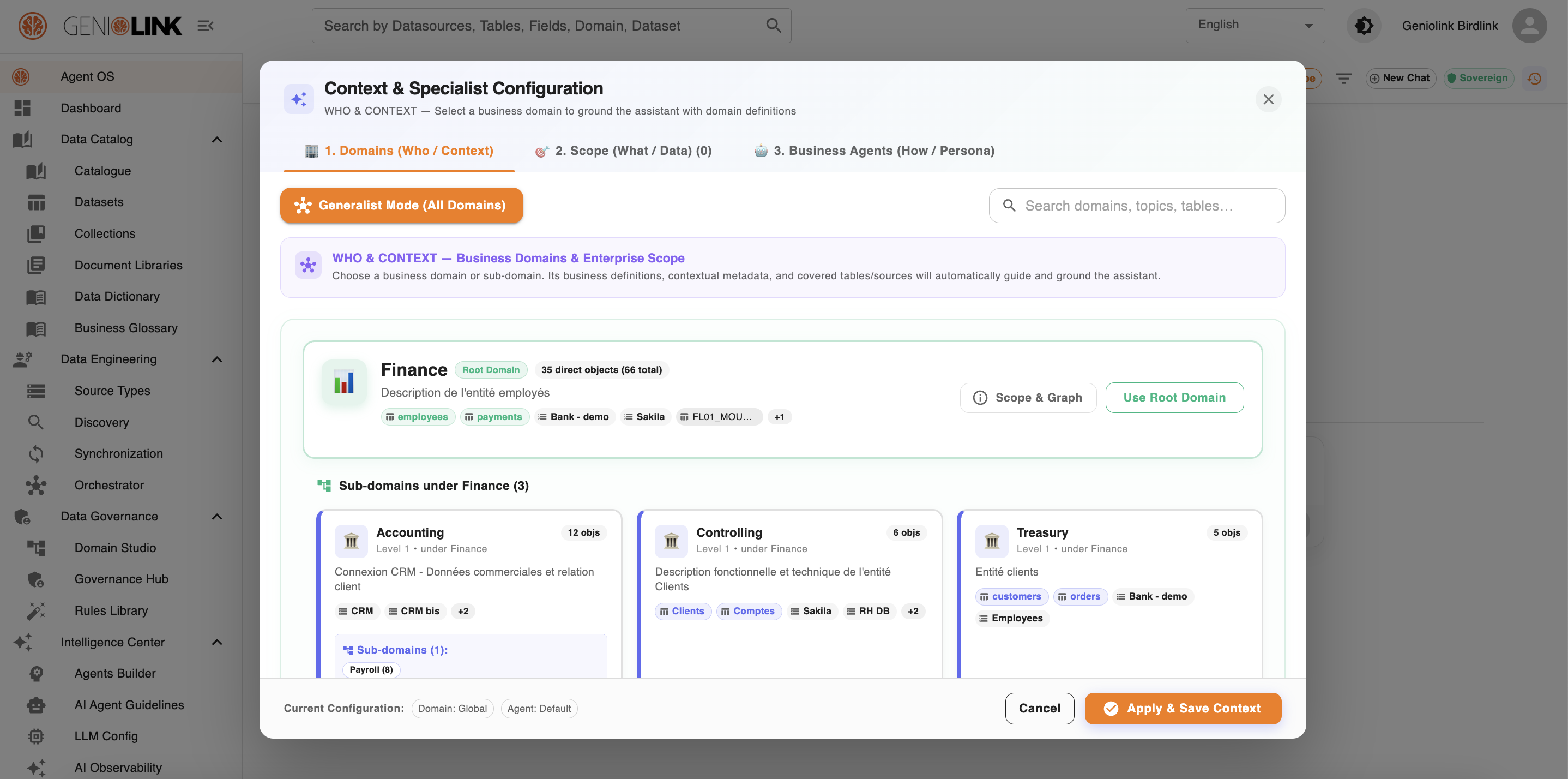1568x779 pixels.
Task: Click Apply & Save Context button
Action: pyautogui.click(x=1183, y=708)
